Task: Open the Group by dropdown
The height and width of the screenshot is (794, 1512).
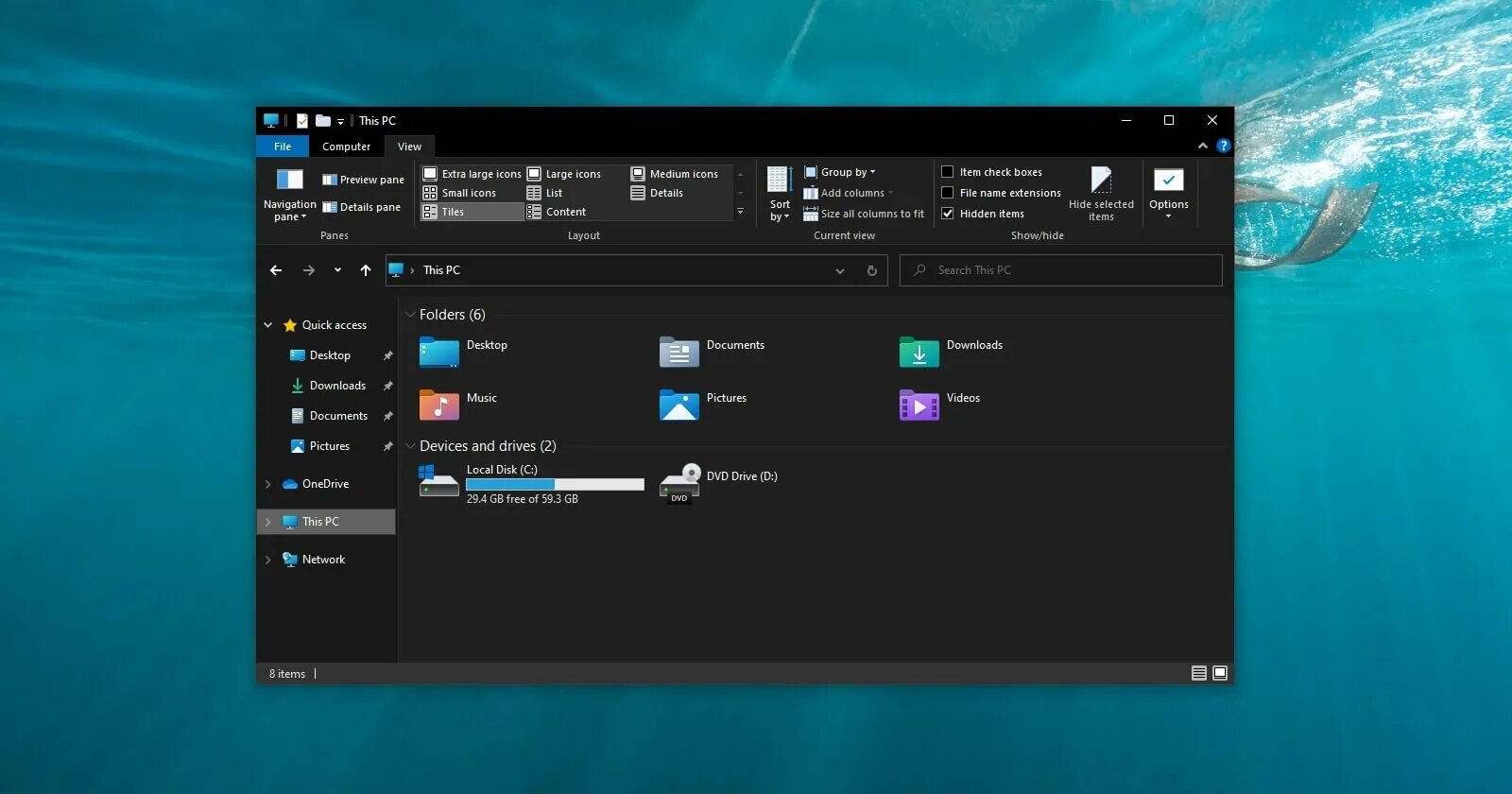Action: click(839, 172)
